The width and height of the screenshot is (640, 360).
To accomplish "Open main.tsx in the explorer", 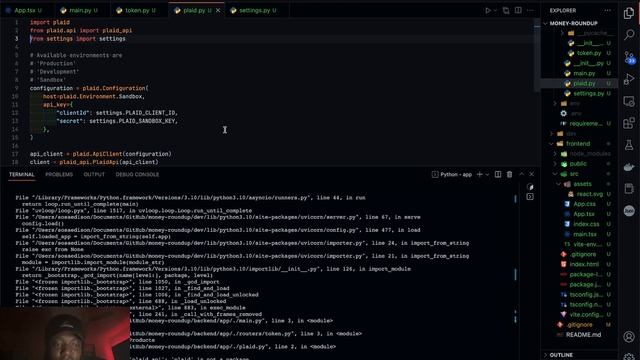I will tap(584, 234).
